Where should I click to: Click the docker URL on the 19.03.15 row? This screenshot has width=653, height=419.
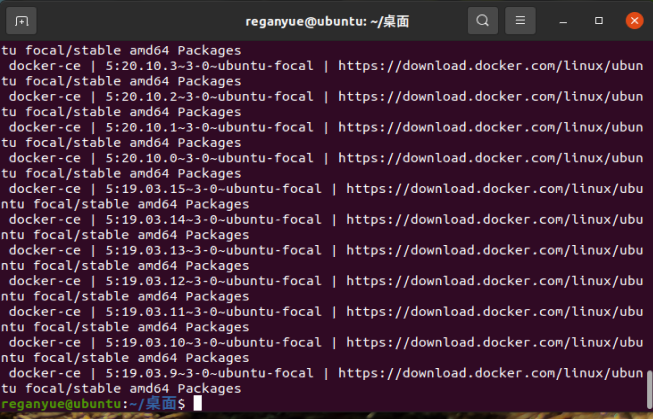495,189
